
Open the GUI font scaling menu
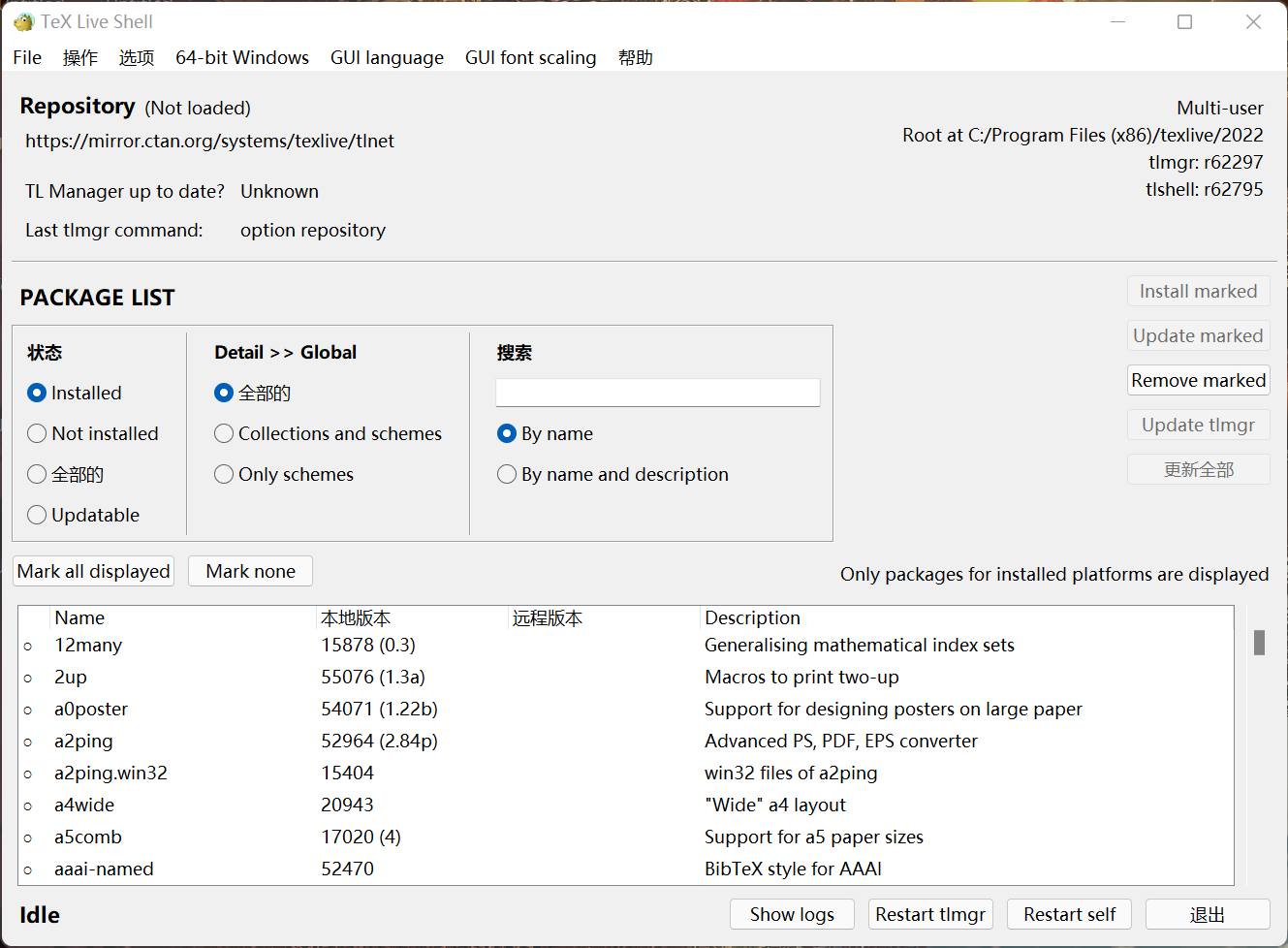click(x=530, y=57)
